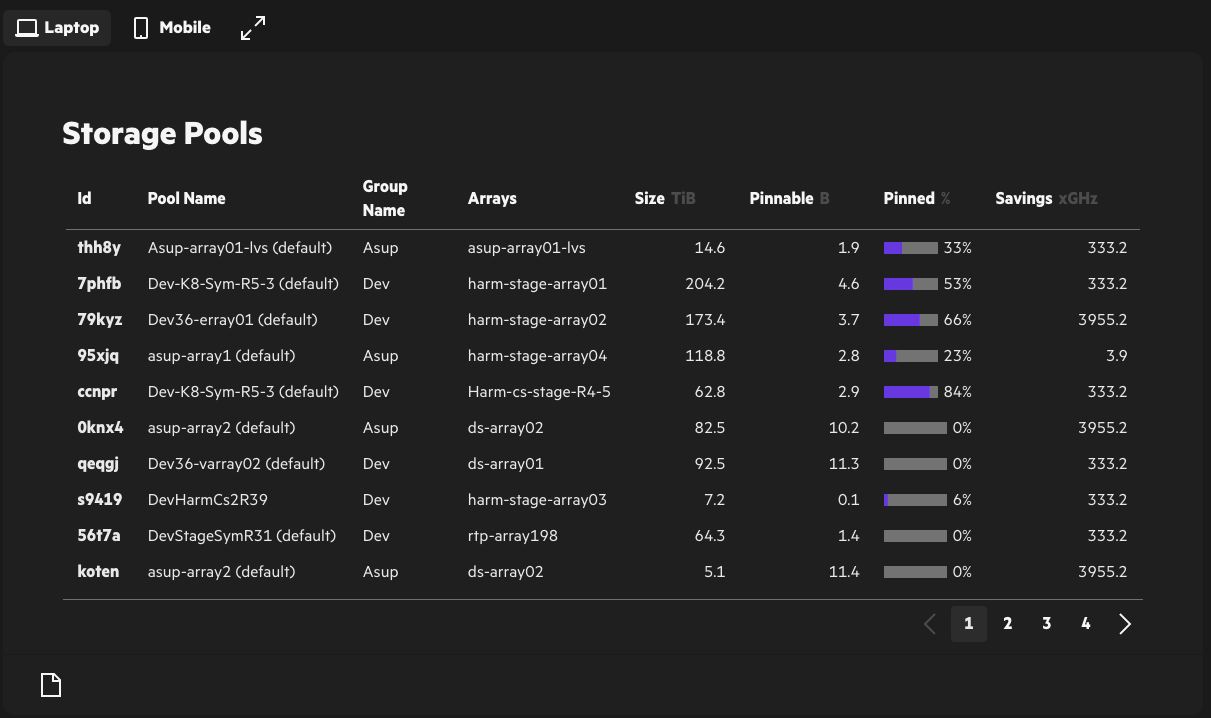This screenshot has height=718, width=1211.
Task: Click pinned progress bar showing 23%
Action: coord(911,356)
